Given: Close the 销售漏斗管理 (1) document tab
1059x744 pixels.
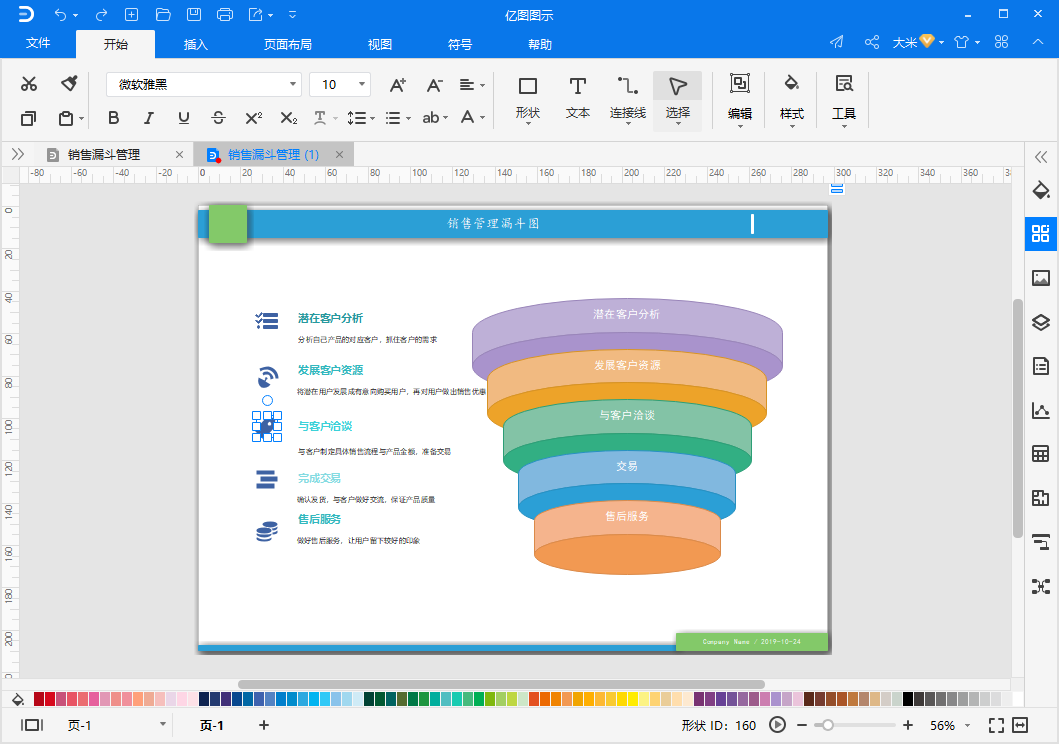Looking at the screenshot, I should coord(340,155).
